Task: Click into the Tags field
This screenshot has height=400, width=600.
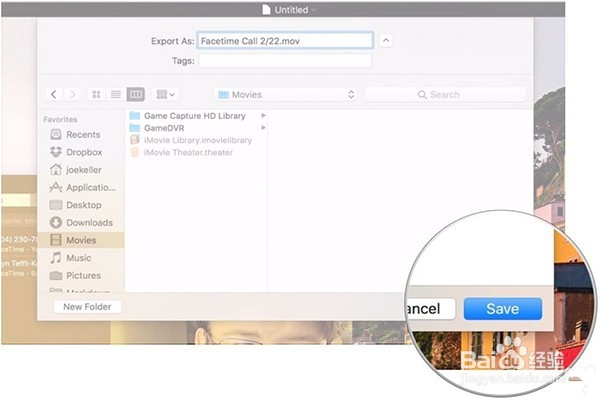Action: [285, 60]
